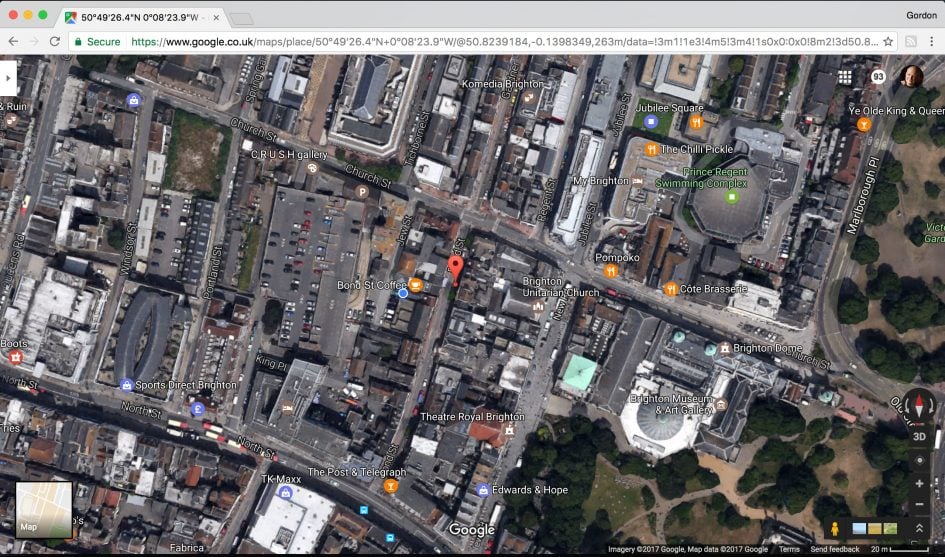945x557 pixels.
Task: Open Bond St Coffee cafe icon
Action: coord(415,285)
